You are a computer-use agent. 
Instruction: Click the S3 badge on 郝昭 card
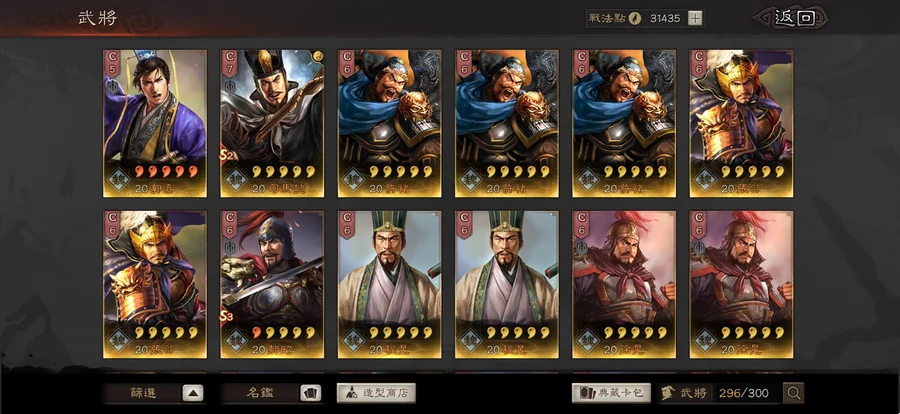tap(226, 316)
